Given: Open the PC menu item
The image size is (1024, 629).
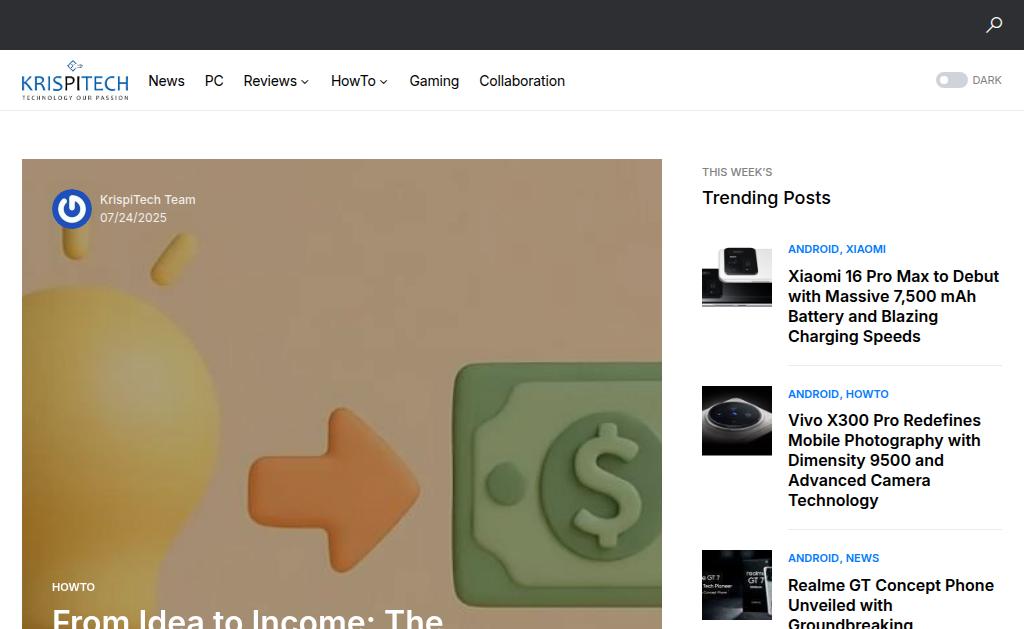Looking at the screenshot, I should 214,81.
